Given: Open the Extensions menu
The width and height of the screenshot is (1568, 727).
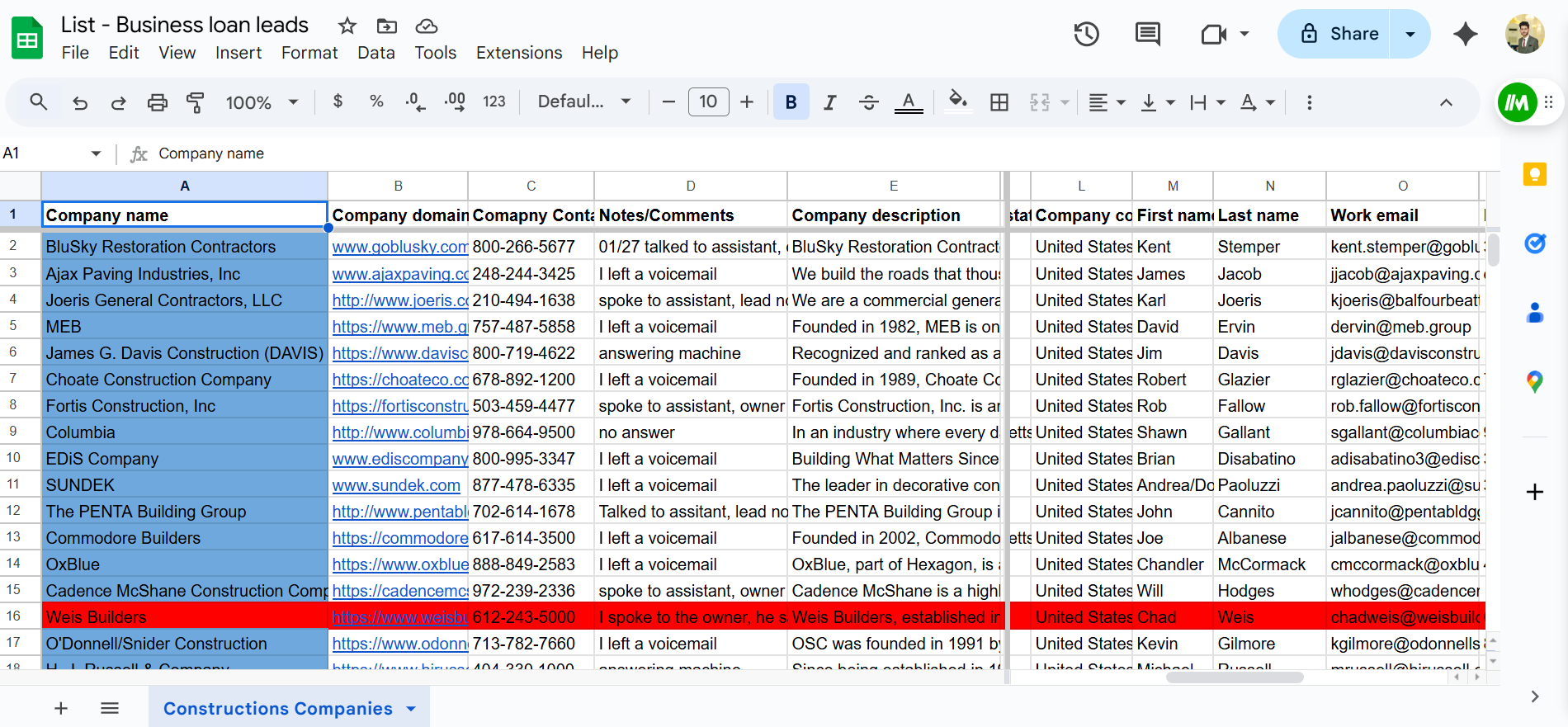Looking at the screenshot, I should [518, 53].
